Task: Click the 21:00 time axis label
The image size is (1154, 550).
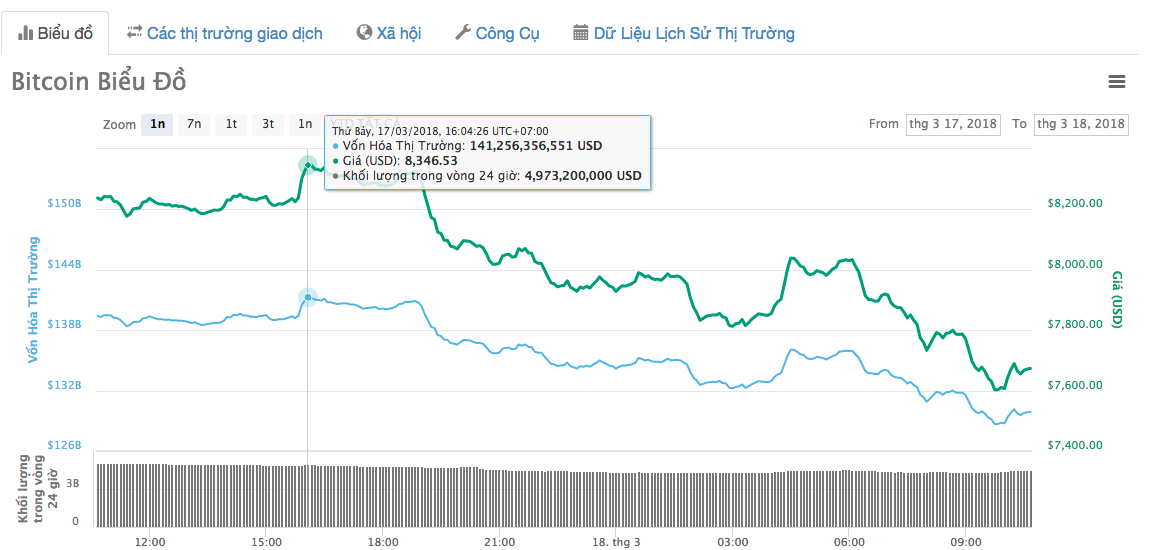Action: tap(499, 541)
